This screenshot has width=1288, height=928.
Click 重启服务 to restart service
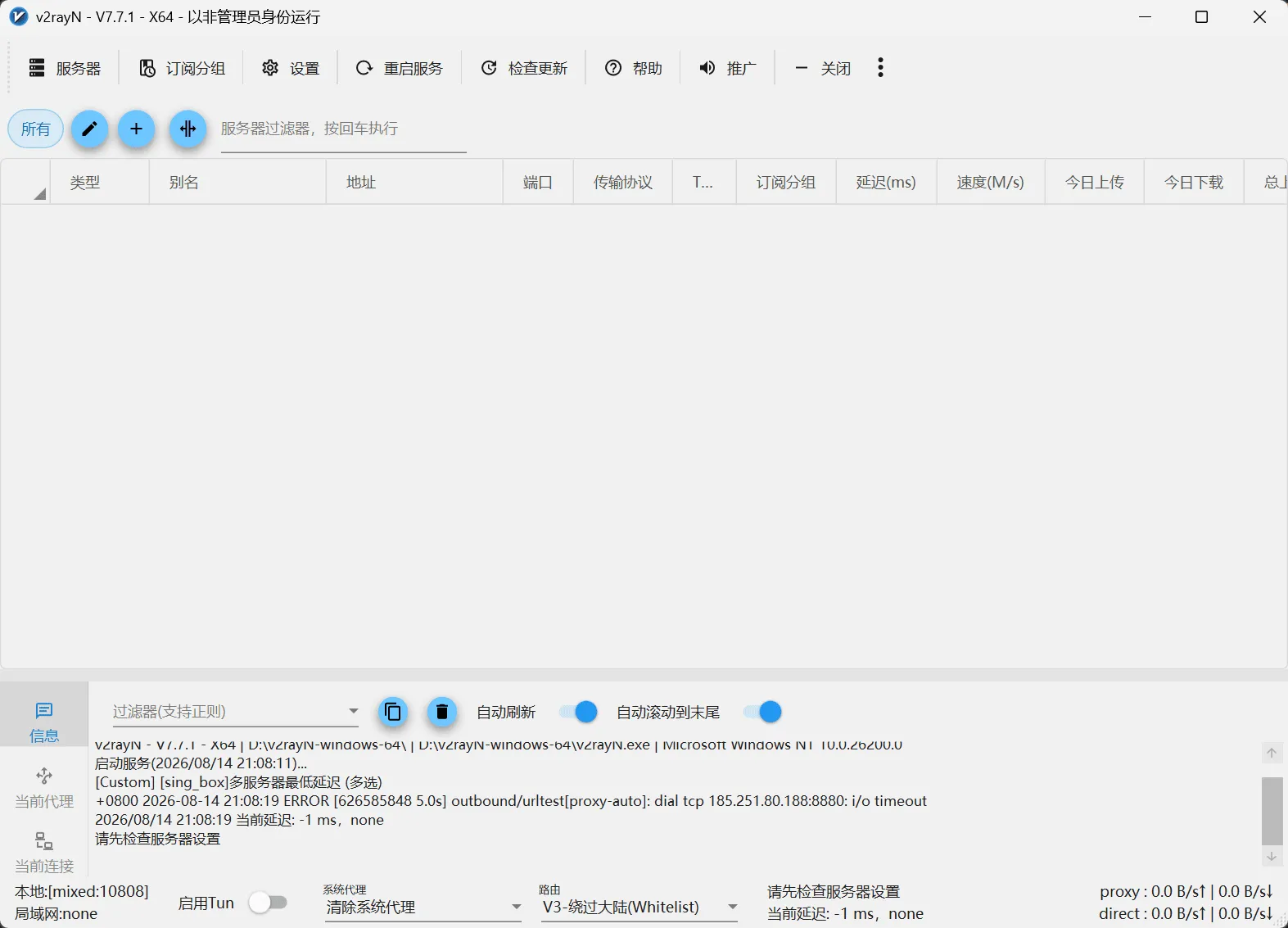pyautogui.click(x=400, y=68)
